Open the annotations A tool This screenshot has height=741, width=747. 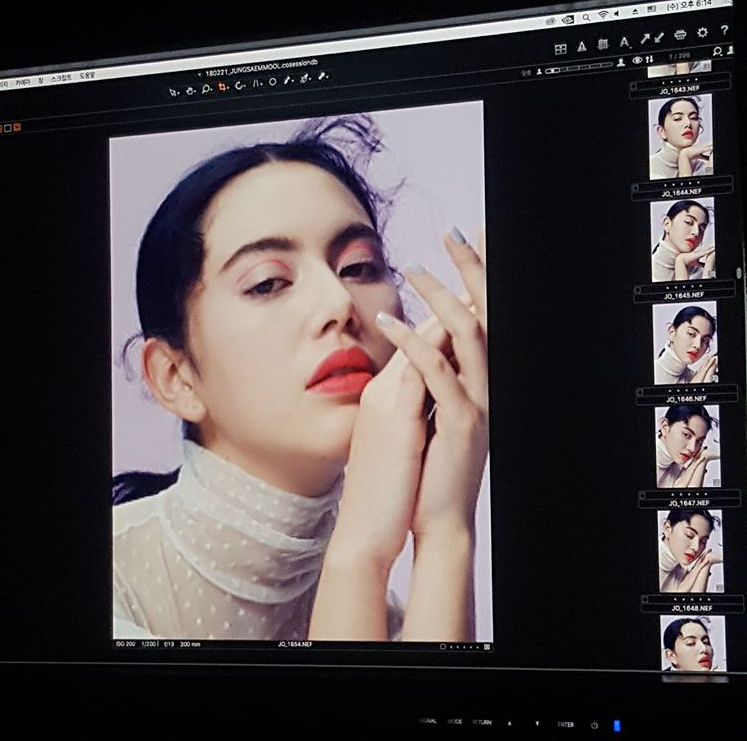[625, 42]
